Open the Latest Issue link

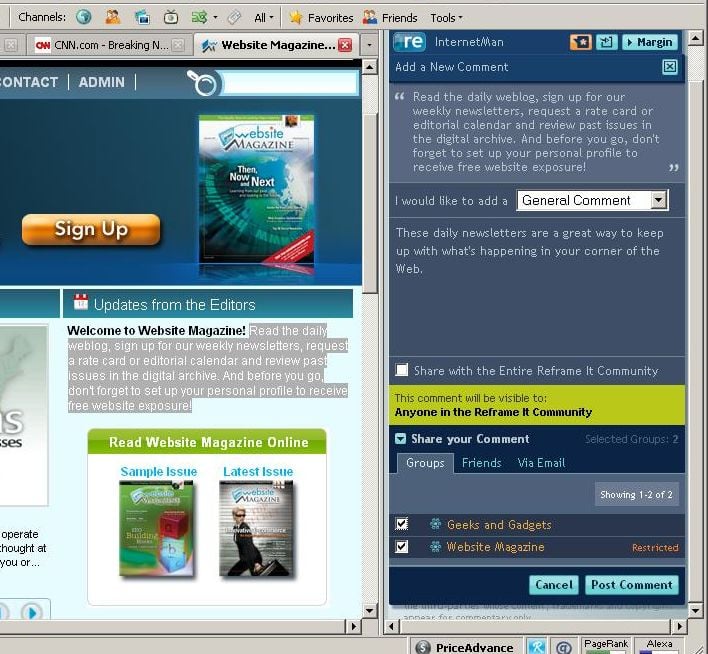(x=258, y=471)
